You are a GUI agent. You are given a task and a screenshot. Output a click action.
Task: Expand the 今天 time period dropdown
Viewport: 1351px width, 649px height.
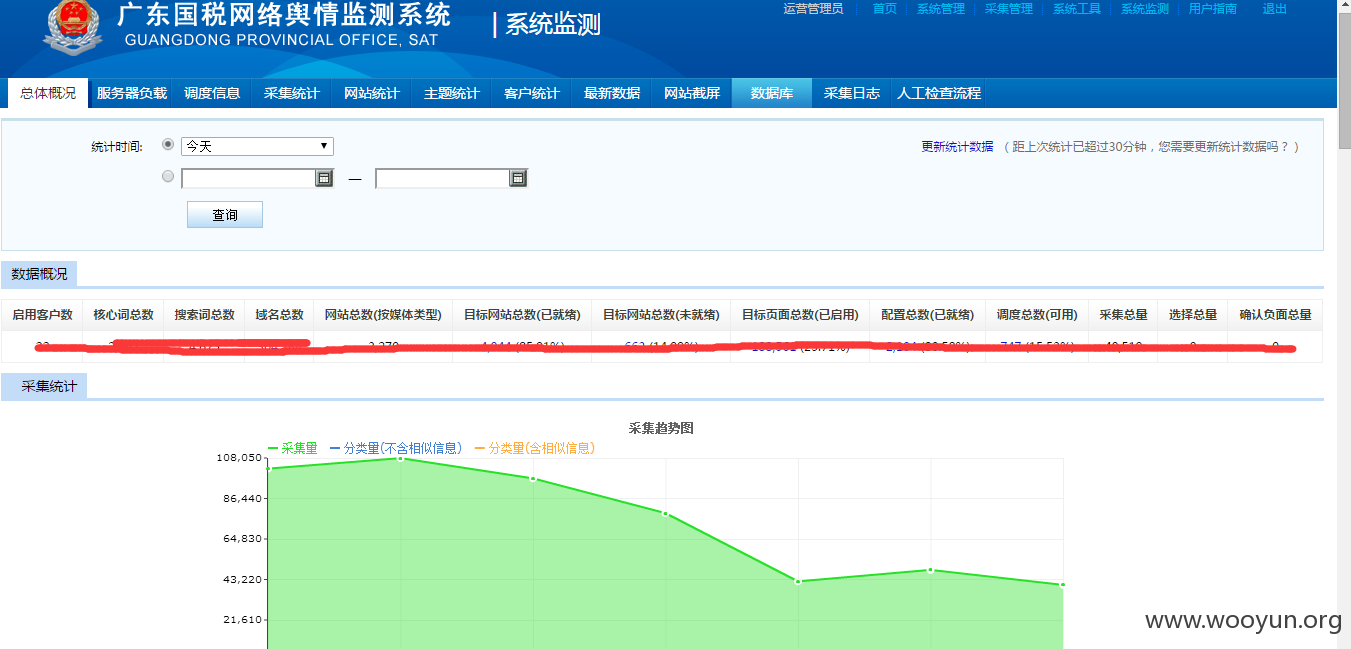point(257,146)
